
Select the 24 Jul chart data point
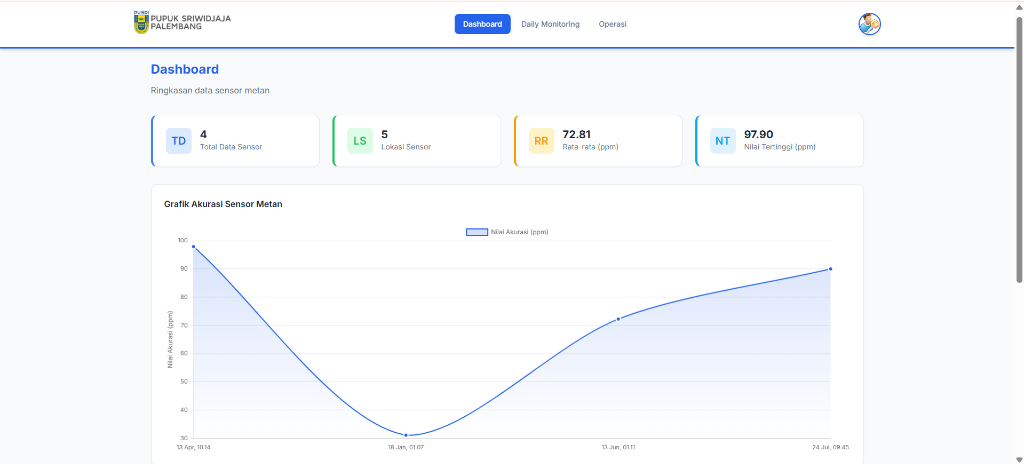(830, 269)
